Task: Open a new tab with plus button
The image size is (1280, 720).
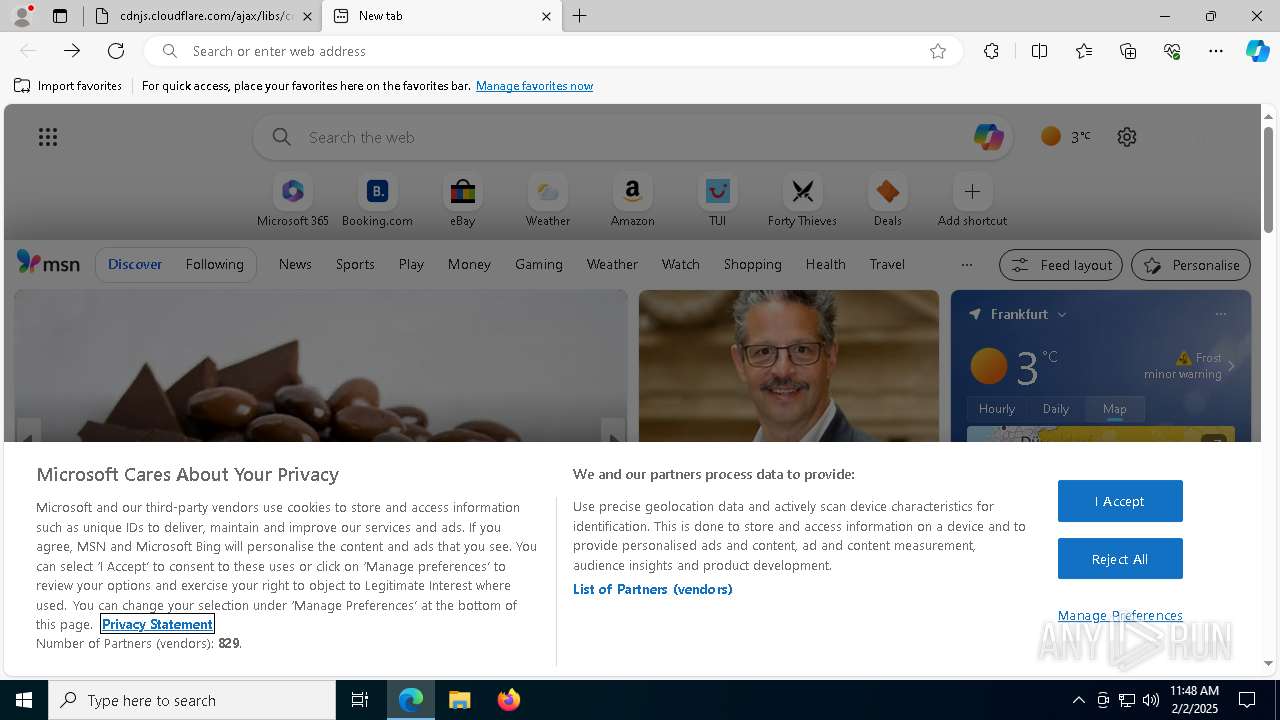Action: click(x=580, y=16)
